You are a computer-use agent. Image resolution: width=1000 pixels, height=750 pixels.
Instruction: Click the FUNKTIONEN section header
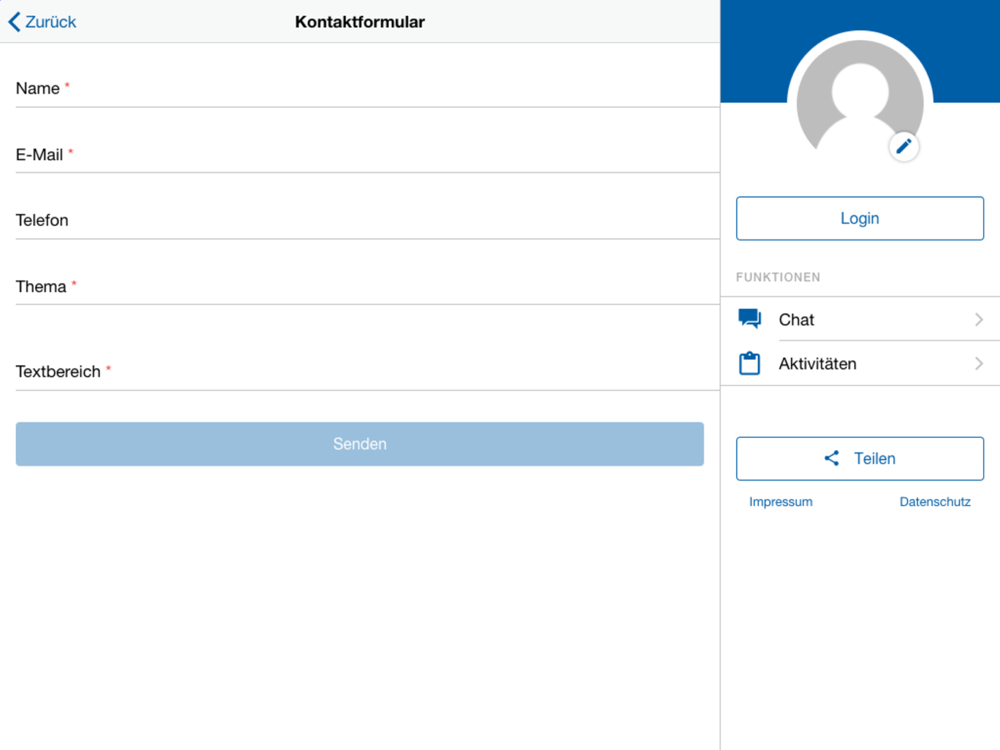(778, 277)
